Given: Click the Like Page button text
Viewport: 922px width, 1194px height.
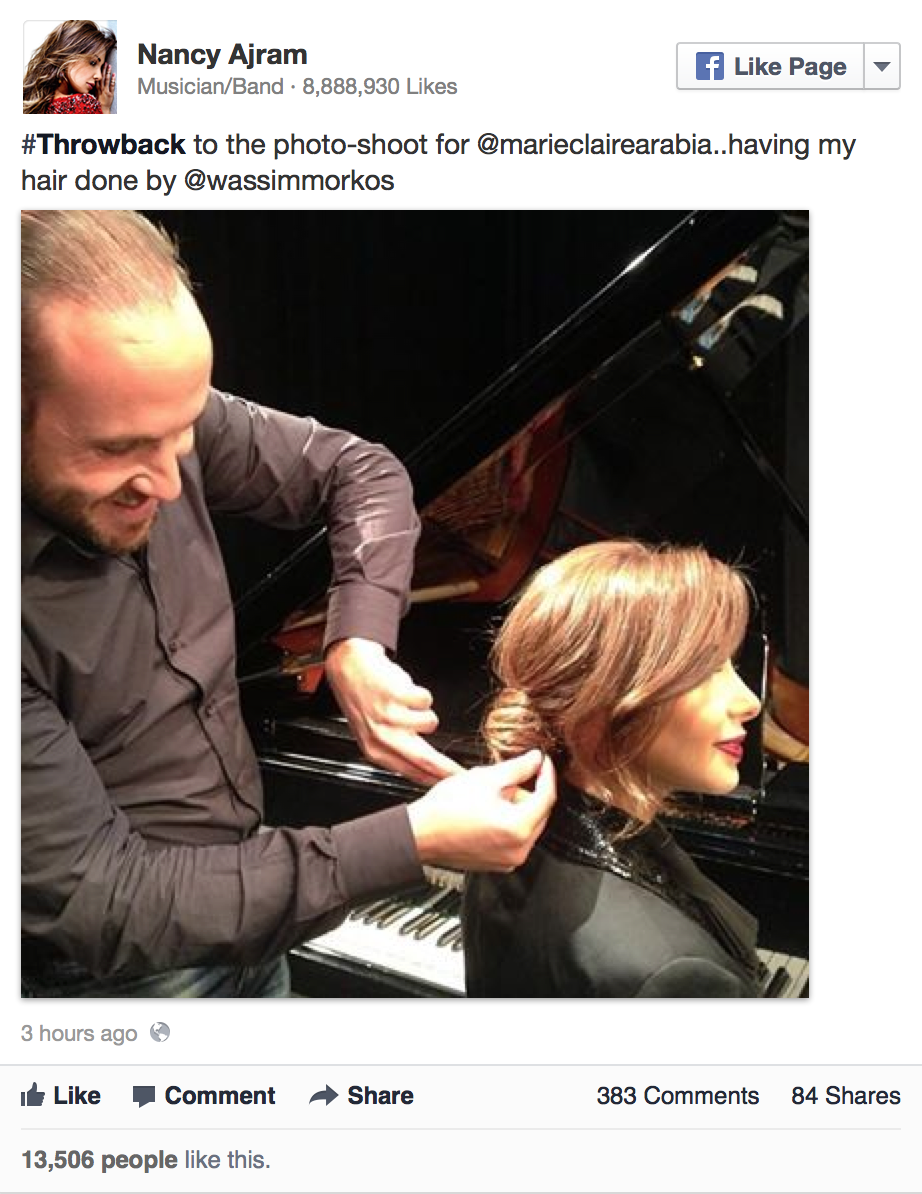Looking at the screenshot, I should point(790,67).
